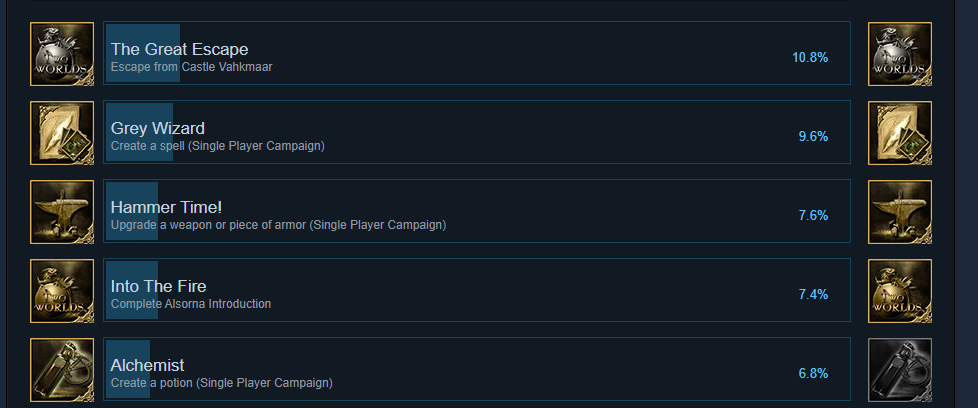
Task: Click the Hammer Time! achievement title
Action: point(167,207)
